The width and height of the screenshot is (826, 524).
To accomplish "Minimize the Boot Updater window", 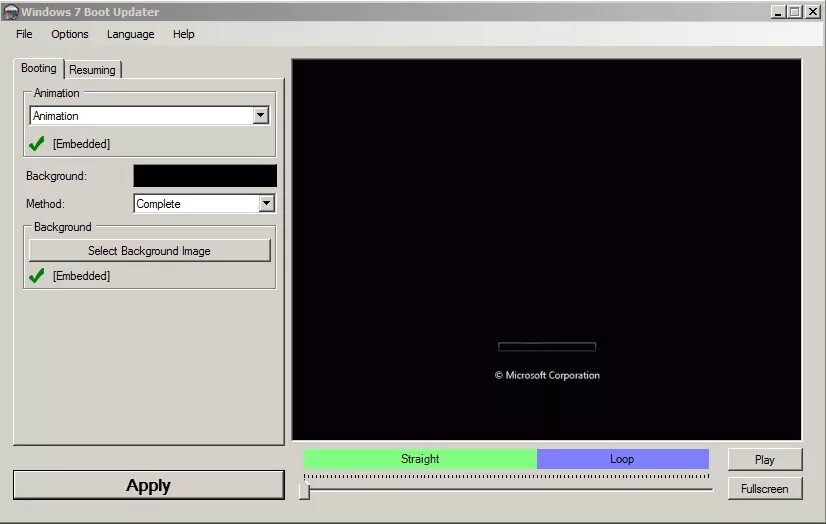I will [778, 12].
